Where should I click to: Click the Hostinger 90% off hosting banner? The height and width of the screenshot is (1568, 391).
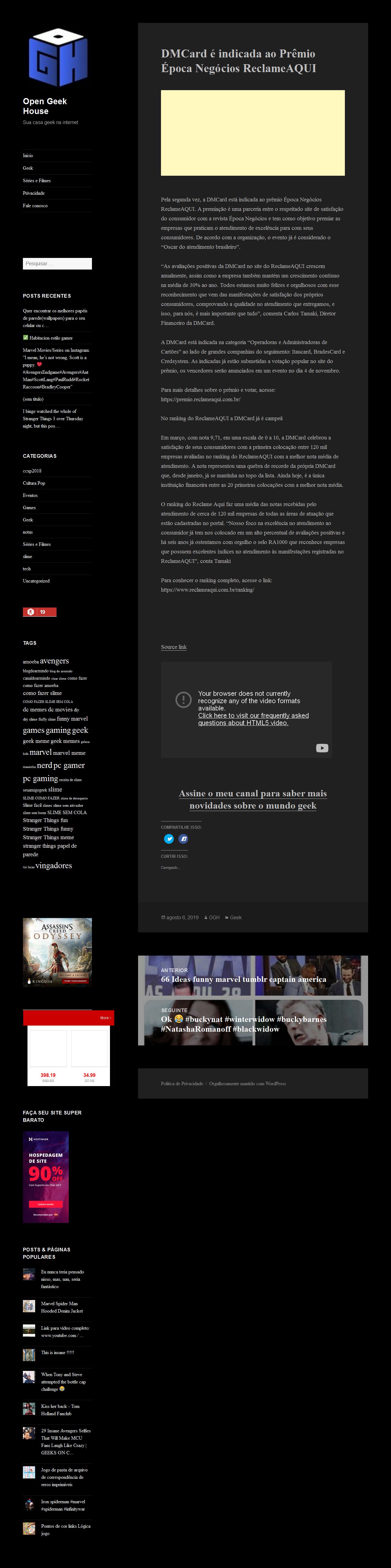tap(46, 1177)
